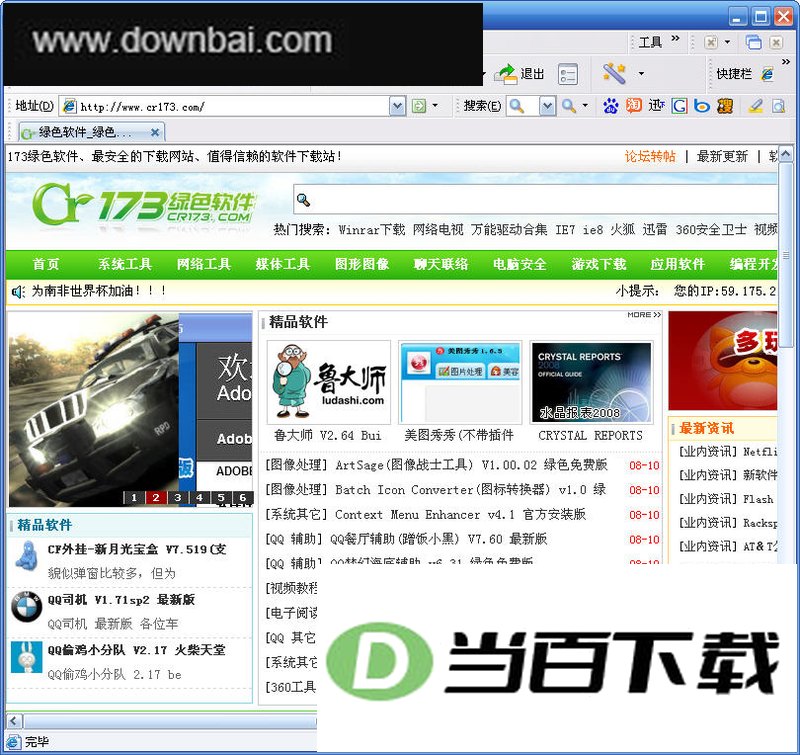800x755 pixels.
Task: Click the green Go button next to address bar
Action: point(419,106)
